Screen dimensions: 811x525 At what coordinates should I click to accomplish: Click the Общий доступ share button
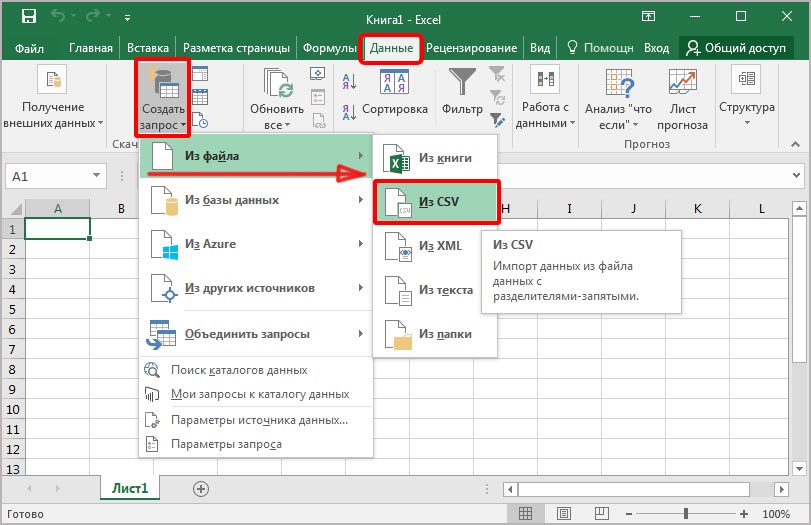735,48
